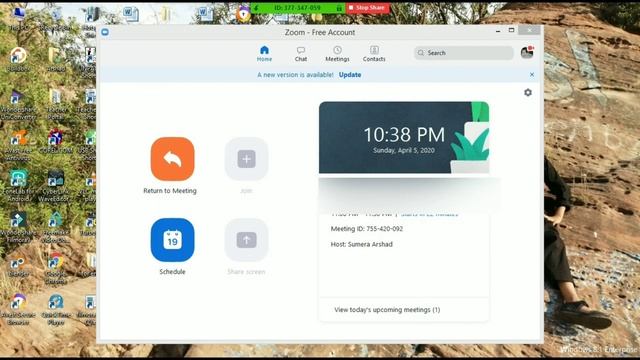Viewport: 640px width, 360px height.
Task: Click the Meeting ID: 755-420-092 text
Action: pos(367,229)
